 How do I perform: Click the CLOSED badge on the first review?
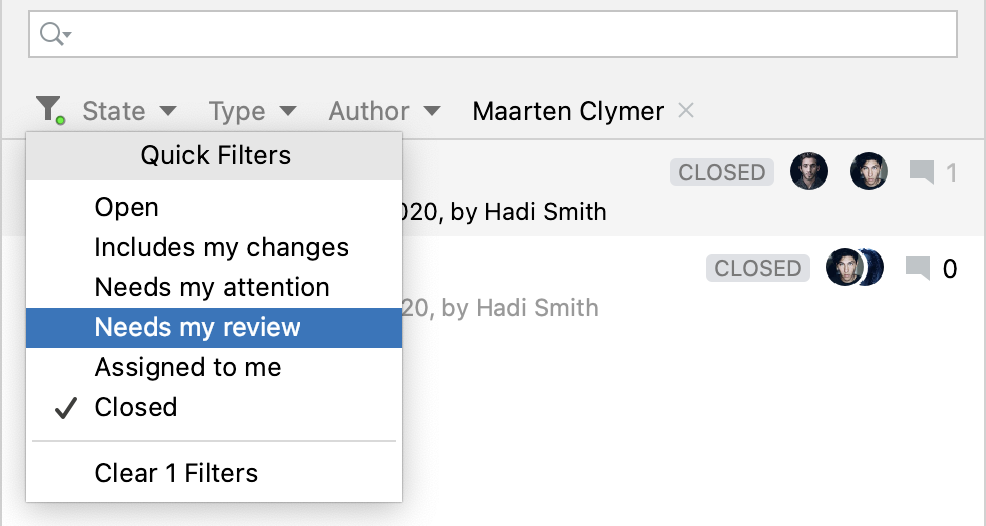(x=721, y=172)
